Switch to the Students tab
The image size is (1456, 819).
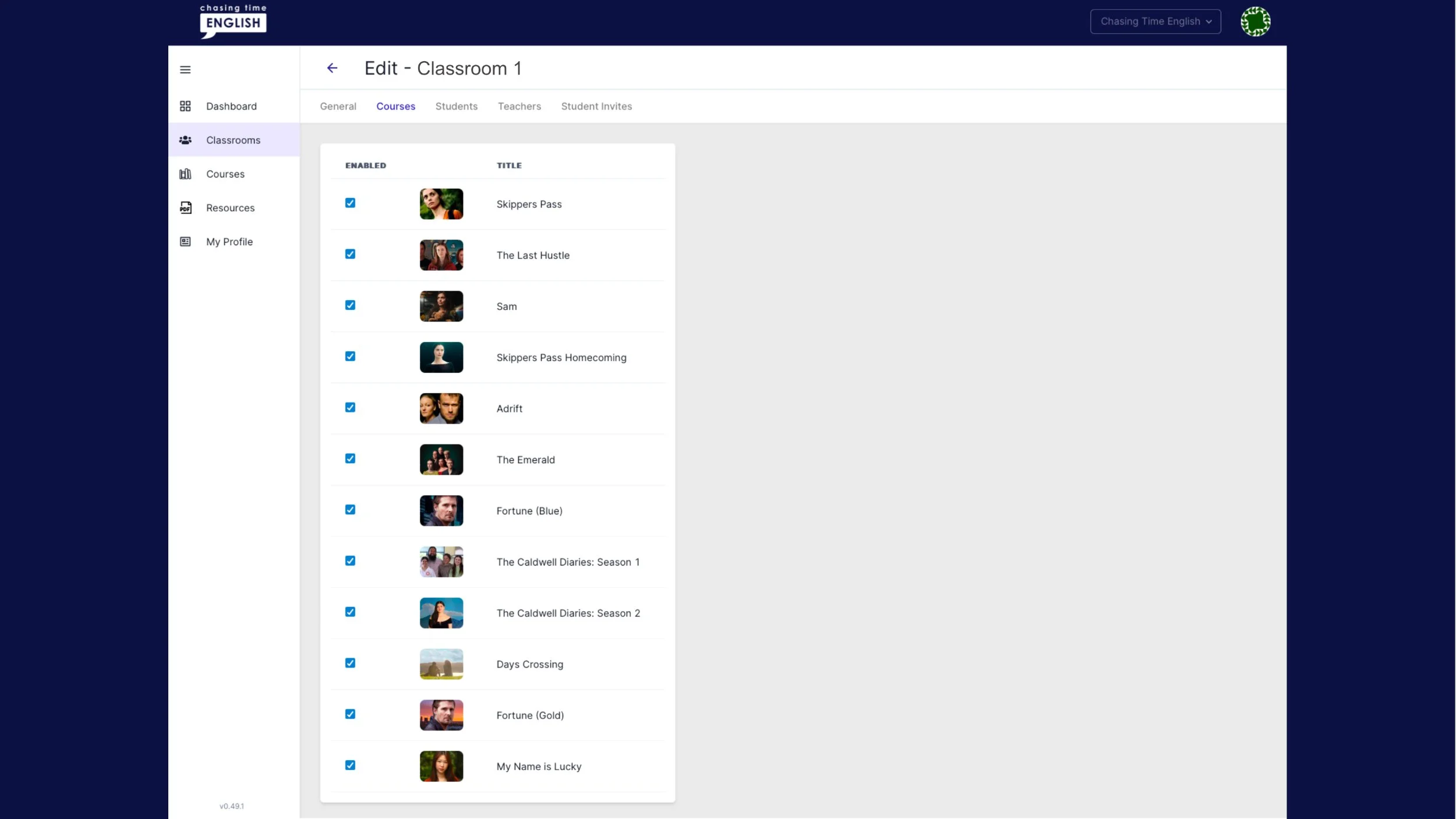(456, 106)
